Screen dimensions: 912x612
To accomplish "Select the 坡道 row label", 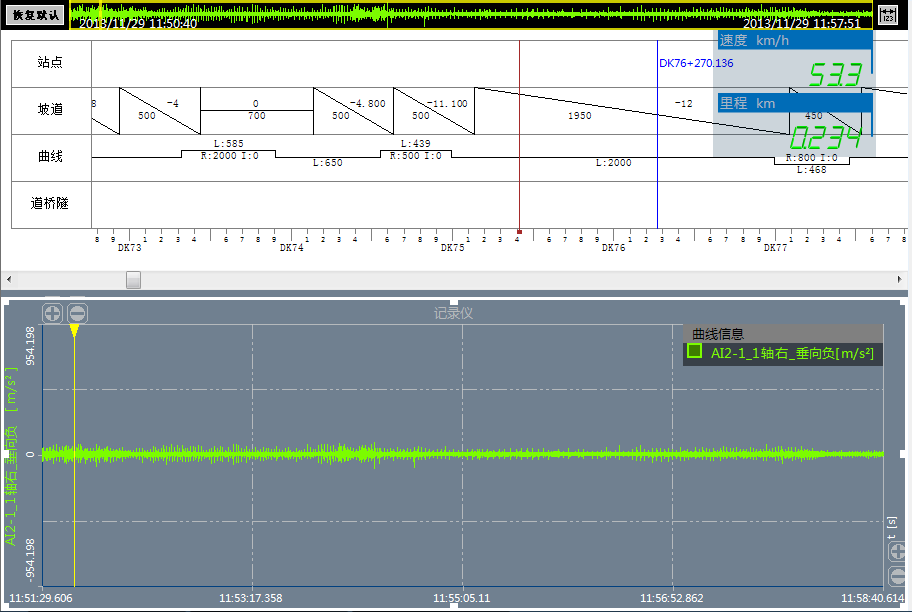I will tap(50, 110).
